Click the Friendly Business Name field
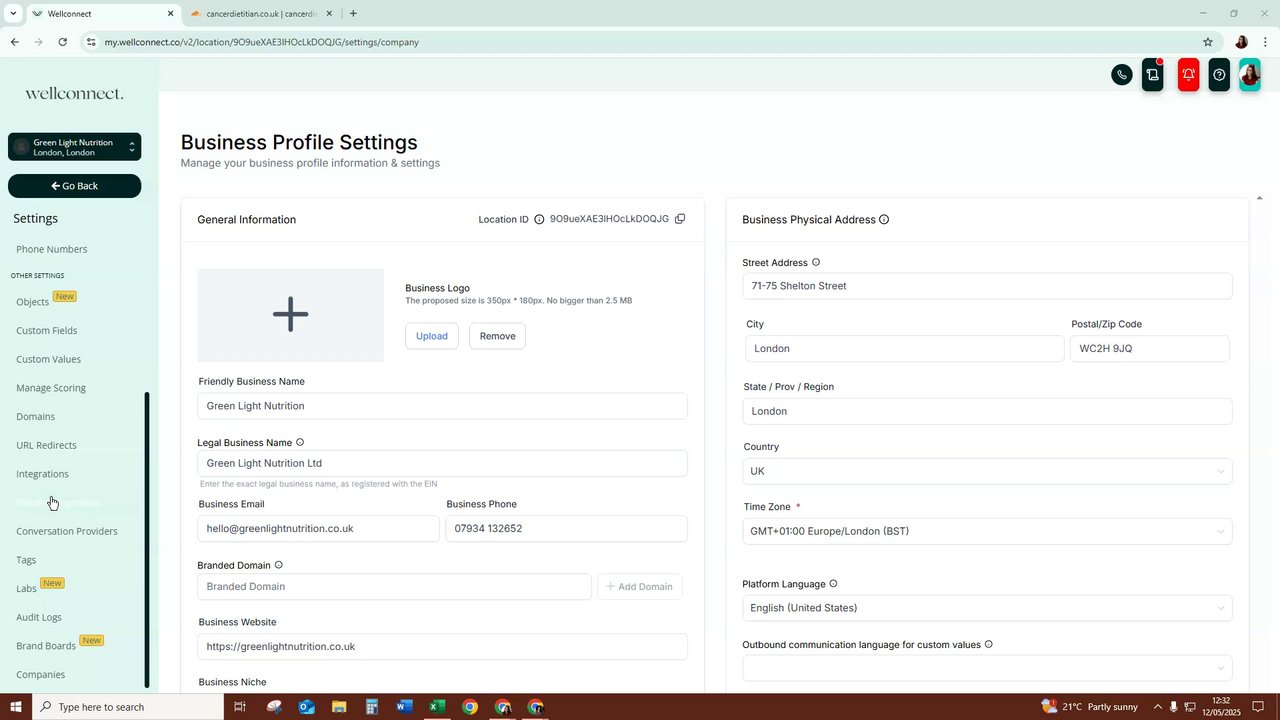The height and width of the screenshot is (720, 1280). click(442, 406)
